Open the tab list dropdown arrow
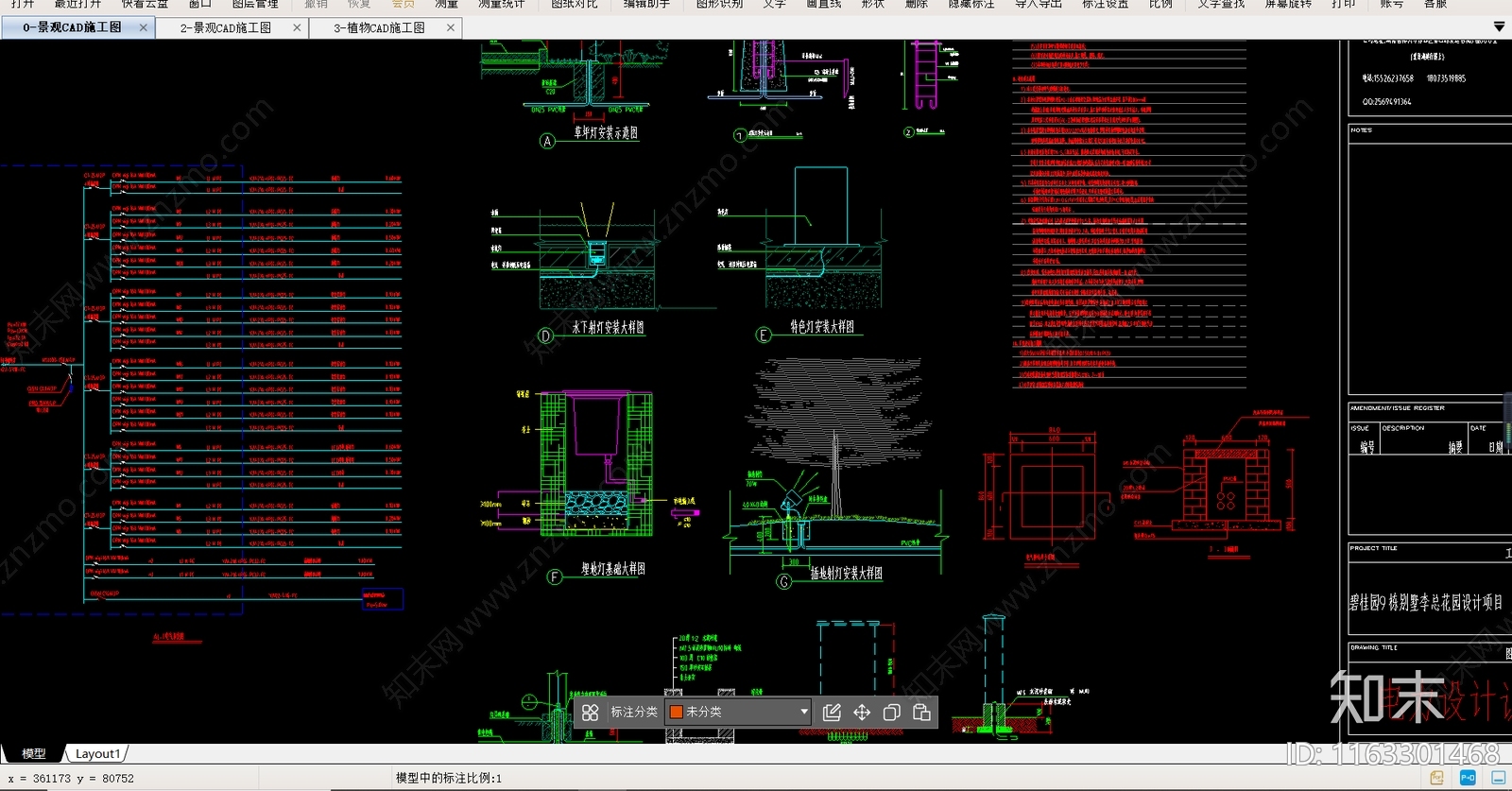Image resolution: width=1512 pixels, height=791 pixels. coord(1499,26)
